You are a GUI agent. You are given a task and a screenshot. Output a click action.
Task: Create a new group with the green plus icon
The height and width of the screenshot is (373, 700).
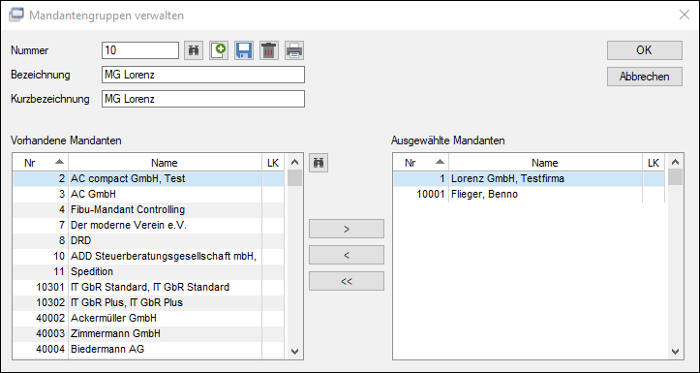219,50
